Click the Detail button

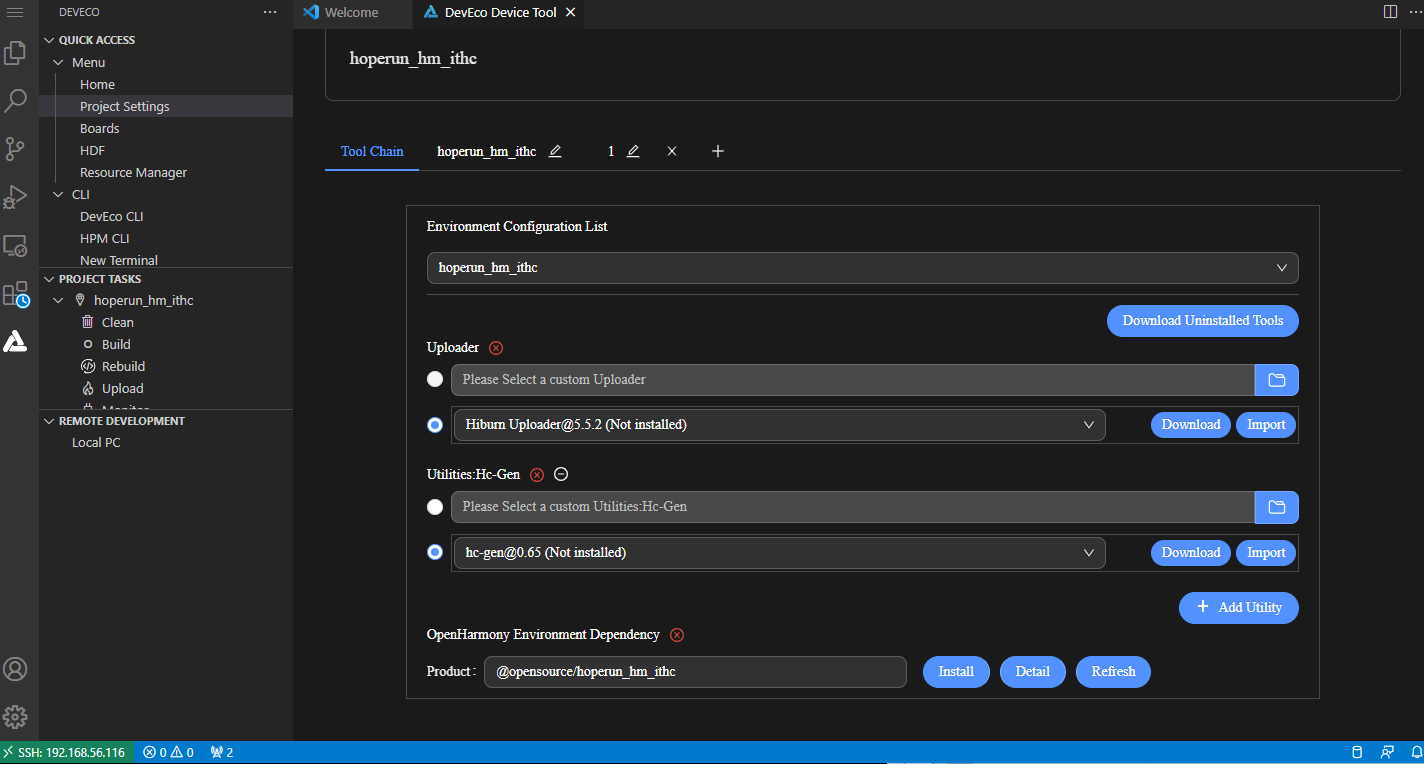click(x=1033, y=671)
